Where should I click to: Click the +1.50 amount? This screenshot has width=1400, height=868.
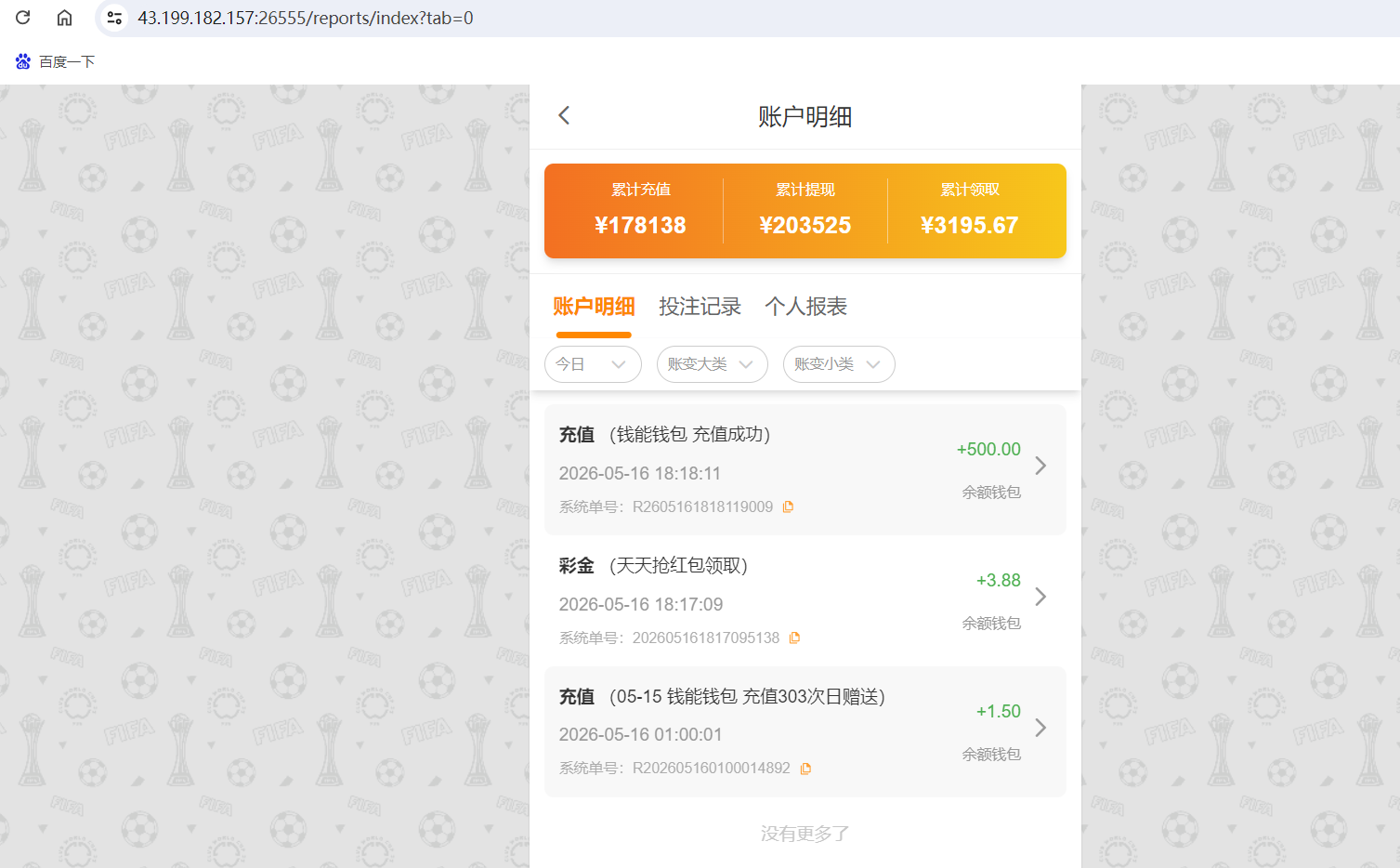[x=999, y=711]
